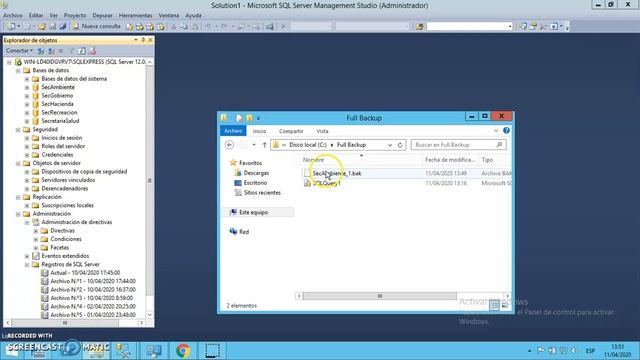
Task: Open the Ver menu in SSMS
Action: click(x=53, y=15)
